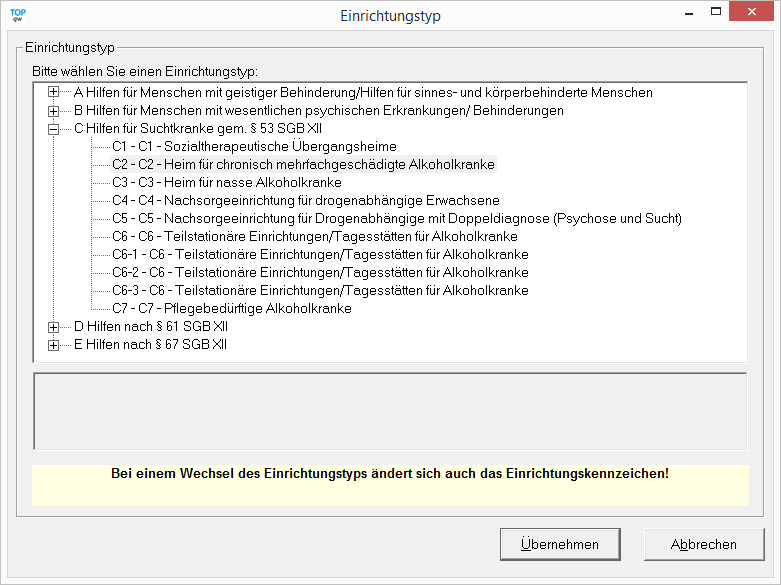This screenshot has width=781, height=585.
Task: Select the C6 Teilstationäre Einrichtungen entry
Action: coord(314,237)
